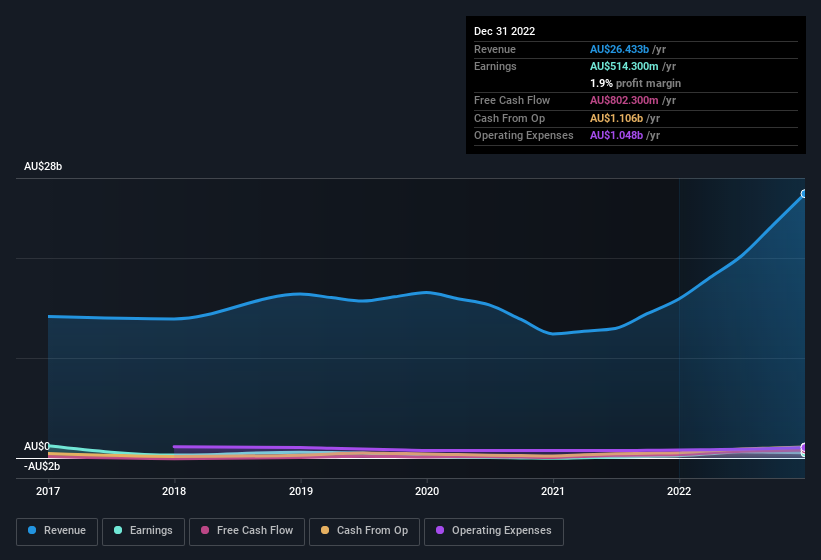821x560 pixels.
Task: Click the 2017 x-axis label
Action: coord(48,491)
